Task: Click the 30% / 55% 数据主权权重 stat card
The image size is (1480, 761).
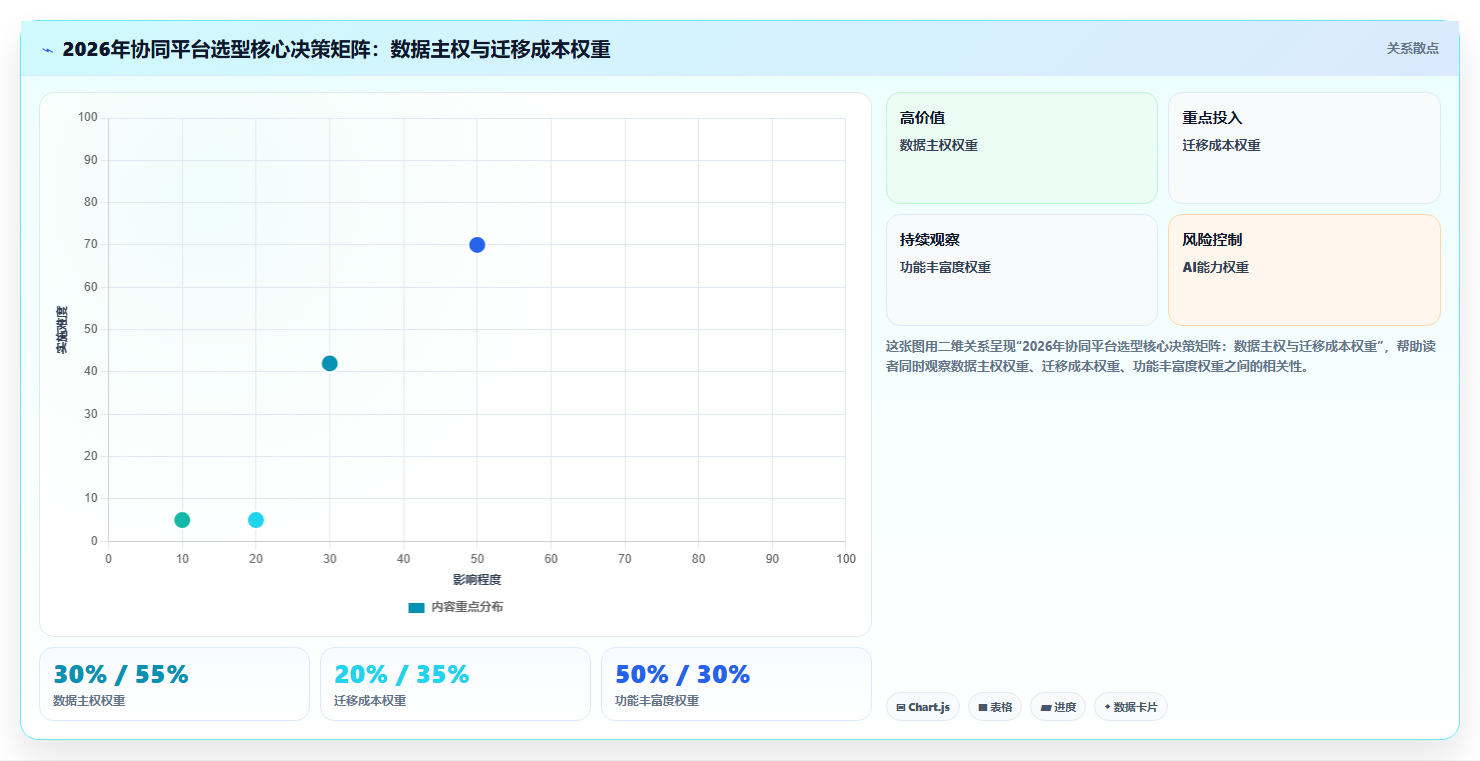Action: point(174,684)
